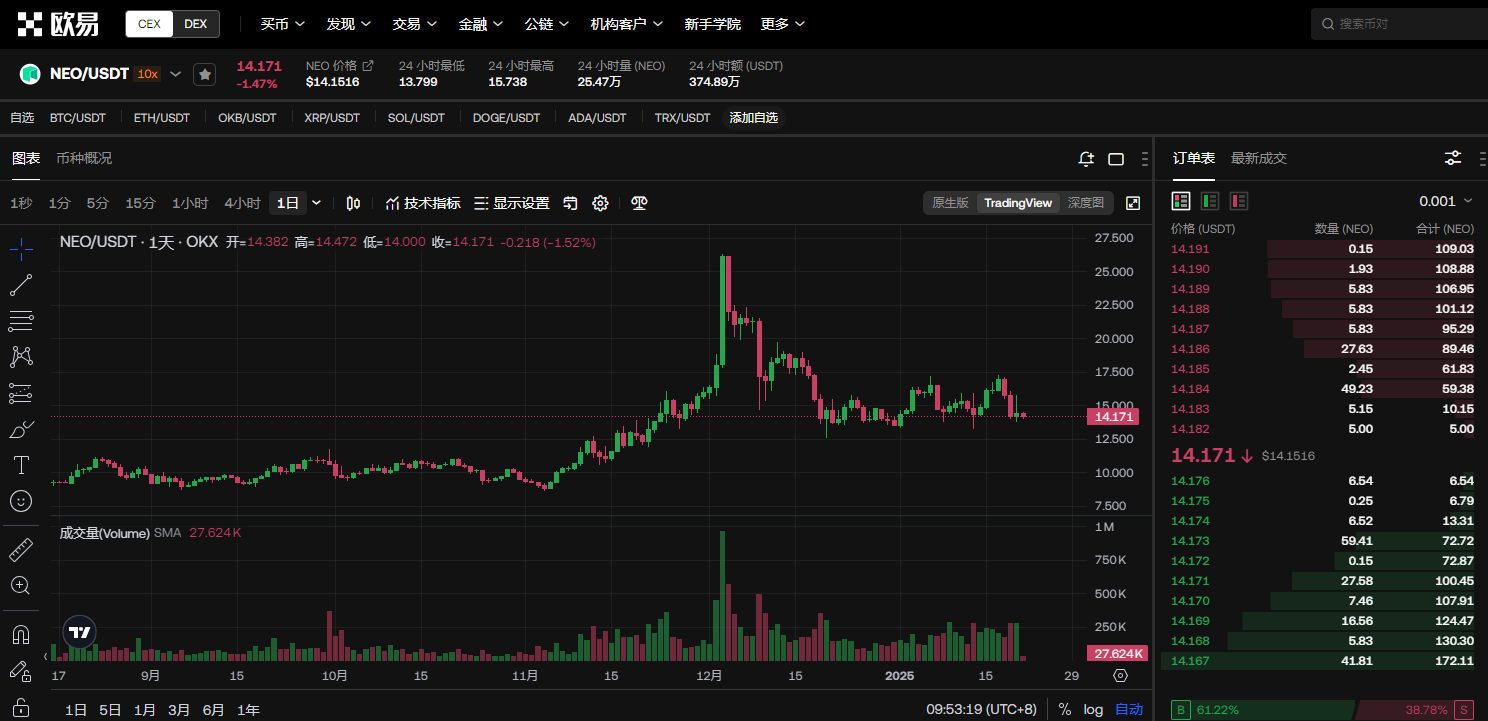Click the price alert bell icon

click(1086, 159)
